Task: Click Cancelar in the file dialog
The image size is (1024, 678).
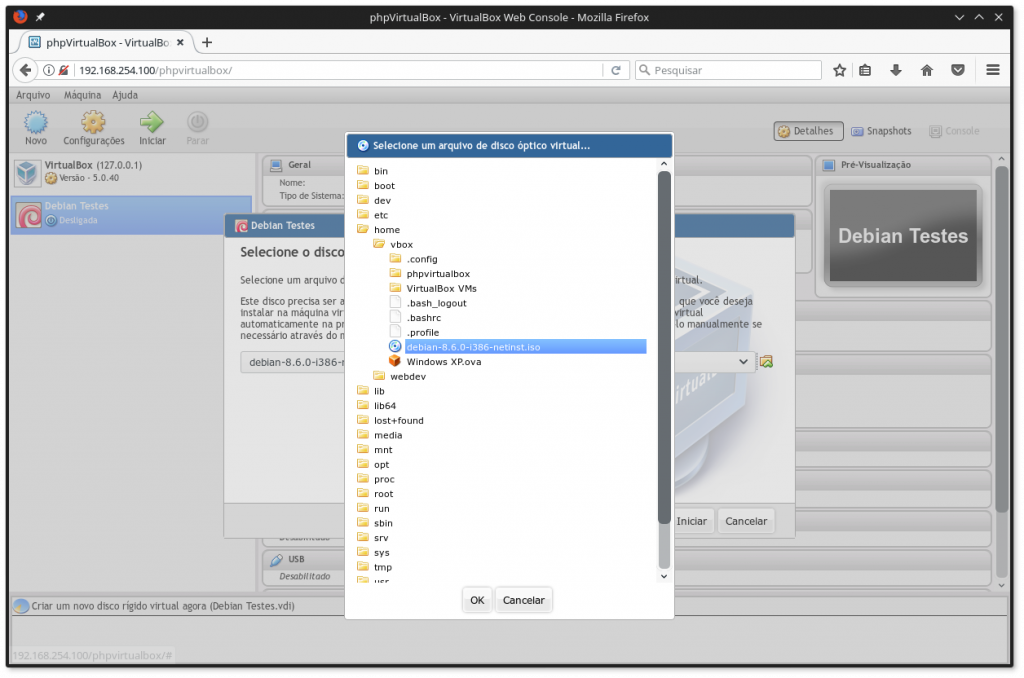Action: 524,599
